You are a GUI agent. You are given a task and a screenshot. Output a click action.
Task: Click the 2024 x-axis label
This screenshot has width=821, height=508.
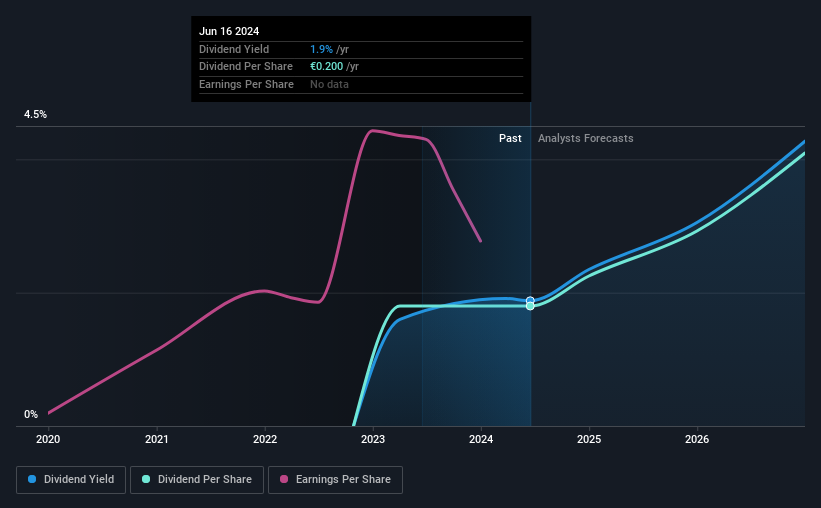481,439
